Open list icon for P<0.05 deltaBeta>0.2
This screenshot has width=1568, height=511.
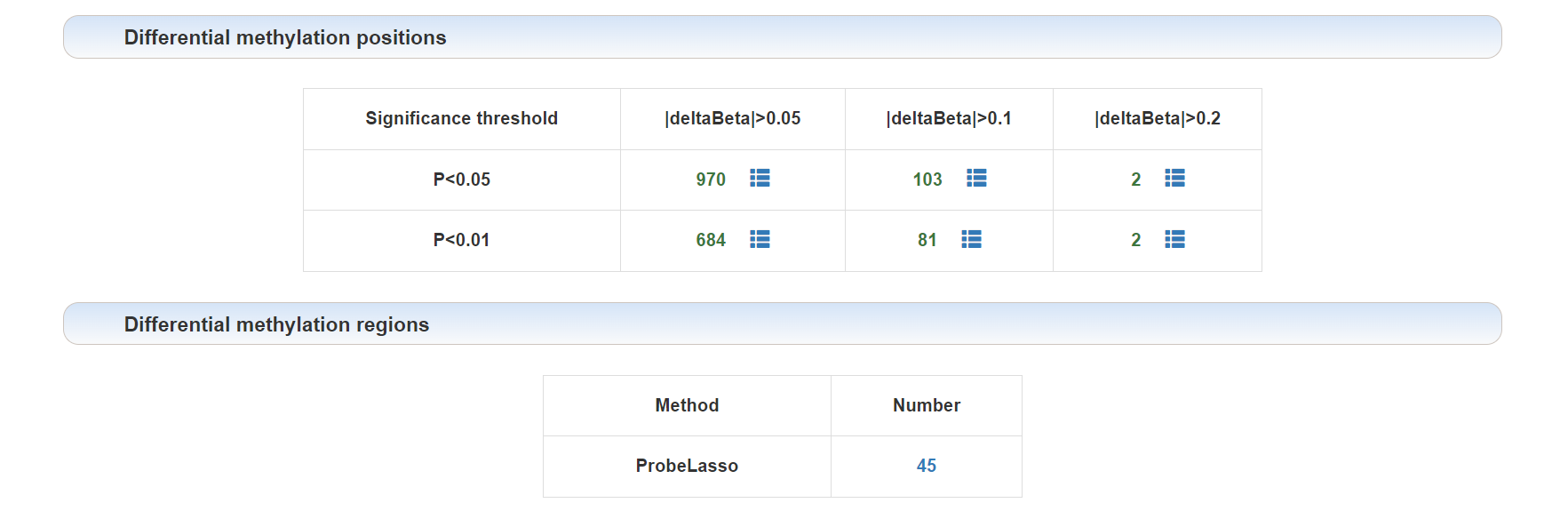tap(1174, 179)
